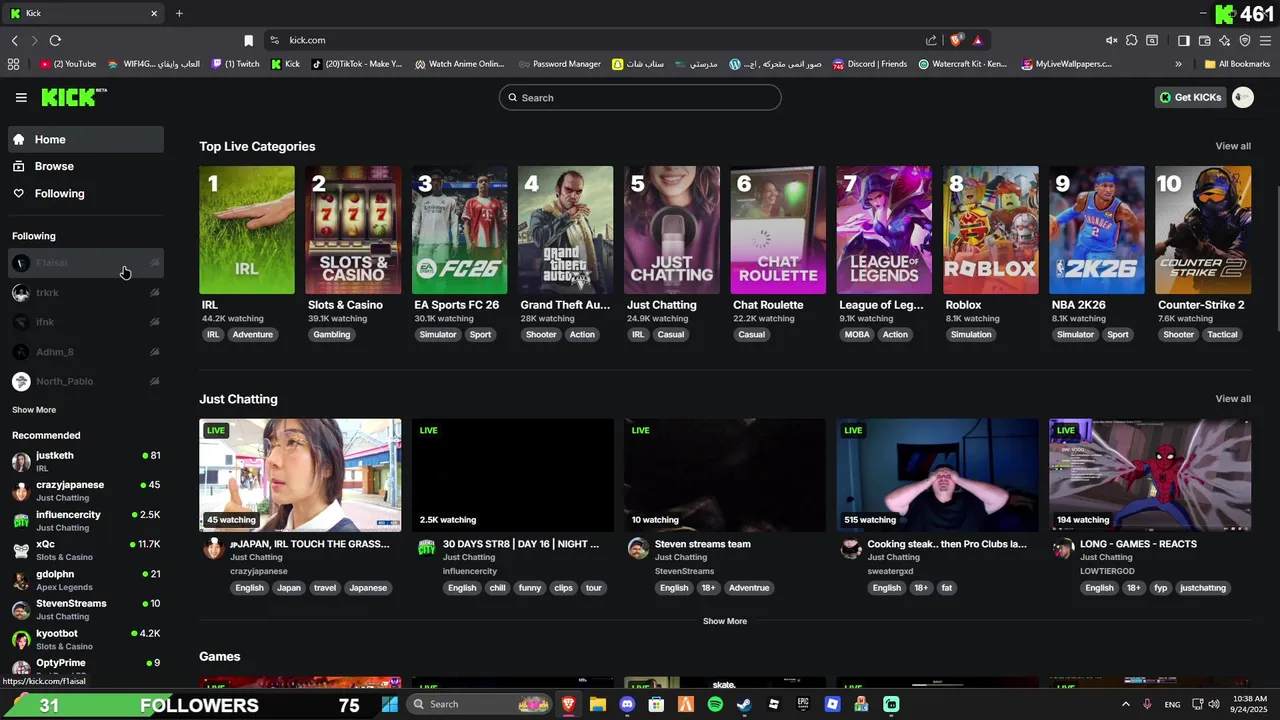Open the justketh channel avatar
This screenshot has width=1280, height=720.
tap(21, 461)
